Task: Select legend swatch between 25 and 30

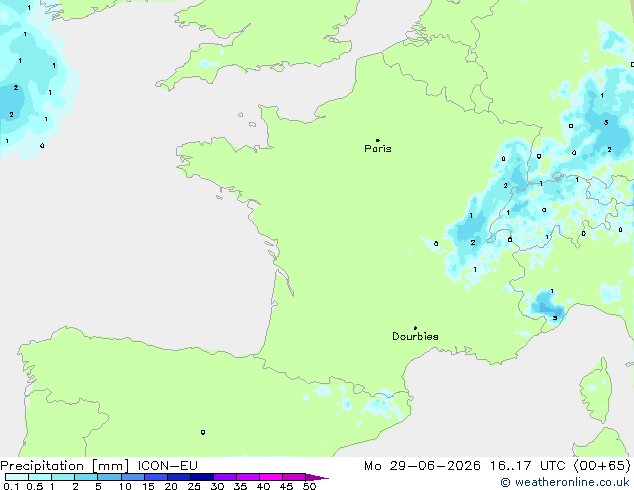Action: [202, 477]
